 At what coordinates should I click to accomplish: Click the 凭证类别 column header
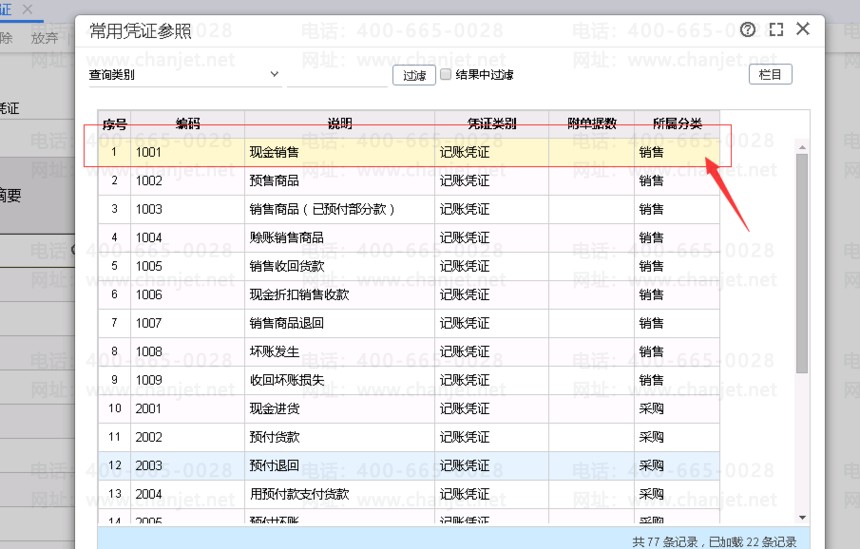(491, 124)
